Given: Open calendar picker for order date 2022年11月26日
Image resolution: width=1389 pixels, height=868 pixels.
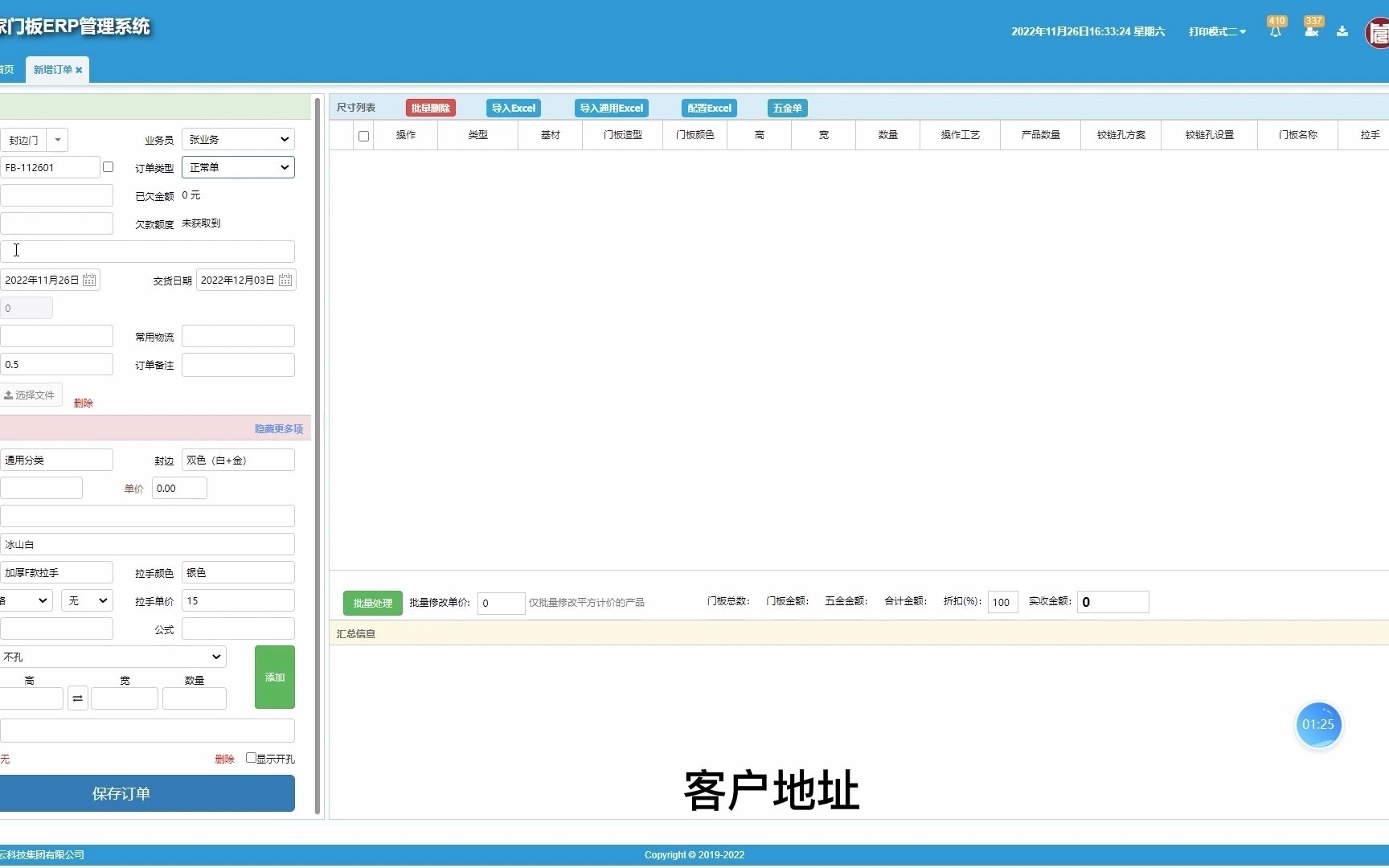Looking at the screenshot, I should 89,280.
